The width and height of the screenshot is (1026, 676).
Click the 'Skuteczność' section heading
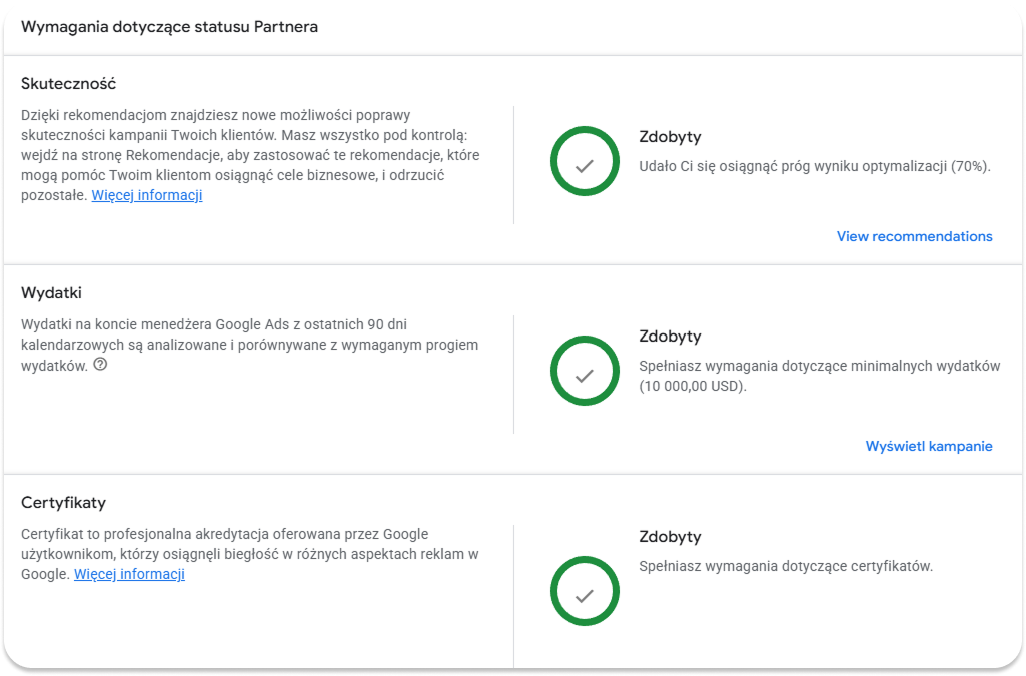(68, 84)
